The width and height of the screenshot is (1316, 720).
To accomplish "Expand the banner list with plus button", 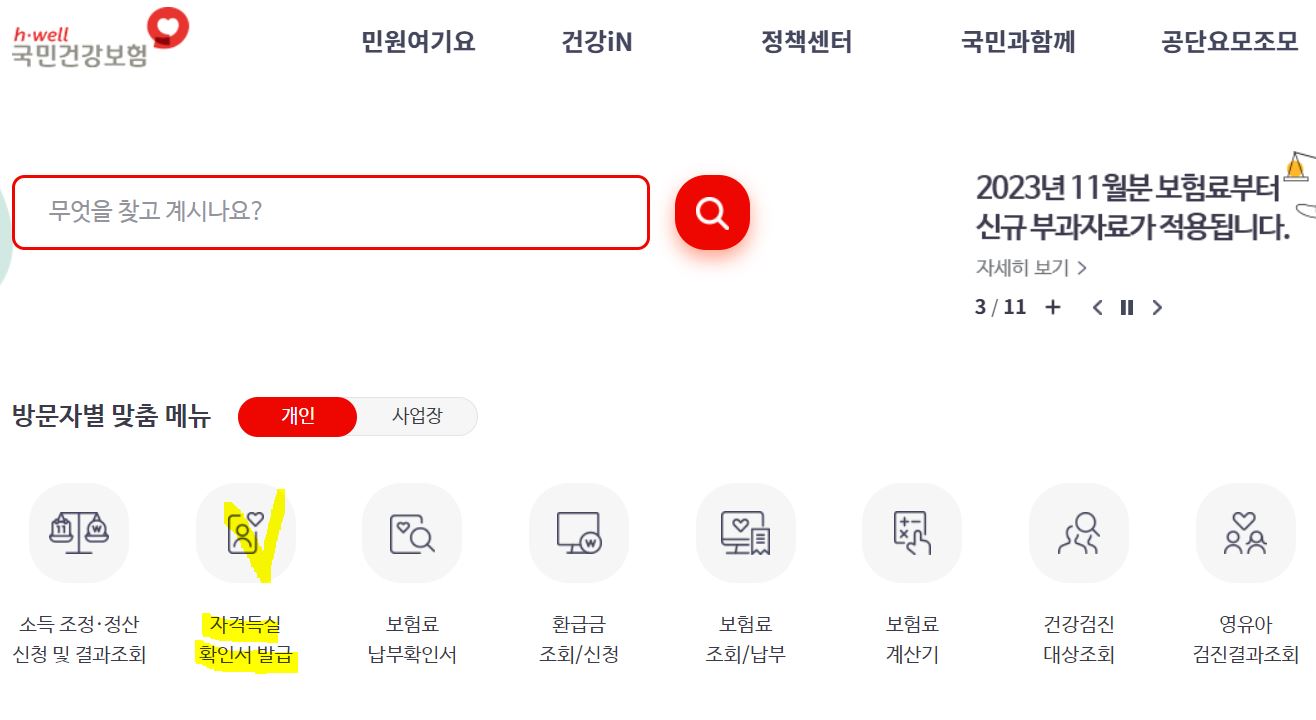I will coord(1052,308).
